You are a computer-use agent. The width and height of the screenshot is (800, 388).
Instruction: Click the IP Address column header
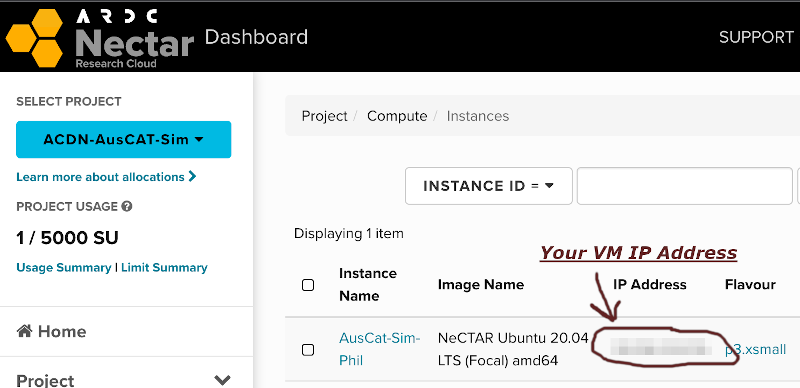[x=649, y=284]
